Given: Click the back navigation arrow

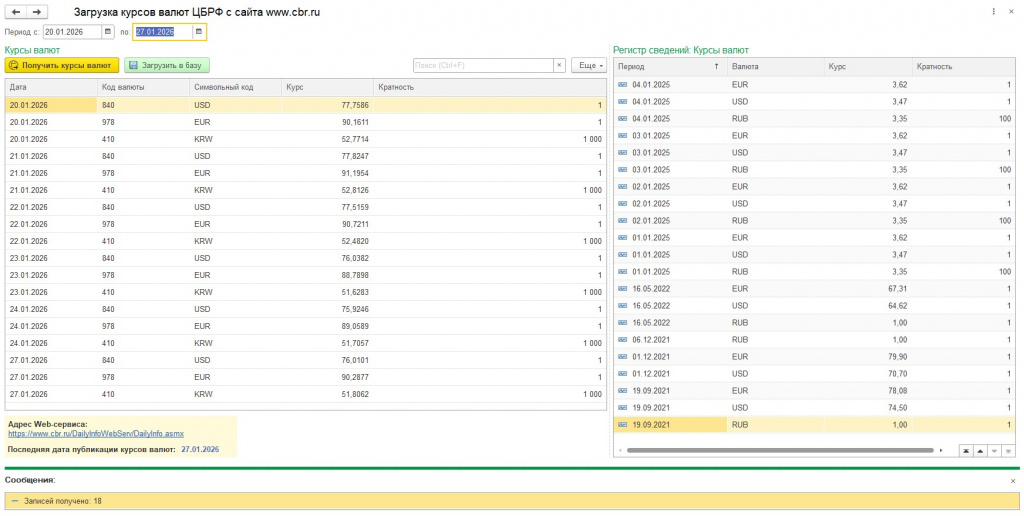Looking at the screenshot, I should pos(16,12).
